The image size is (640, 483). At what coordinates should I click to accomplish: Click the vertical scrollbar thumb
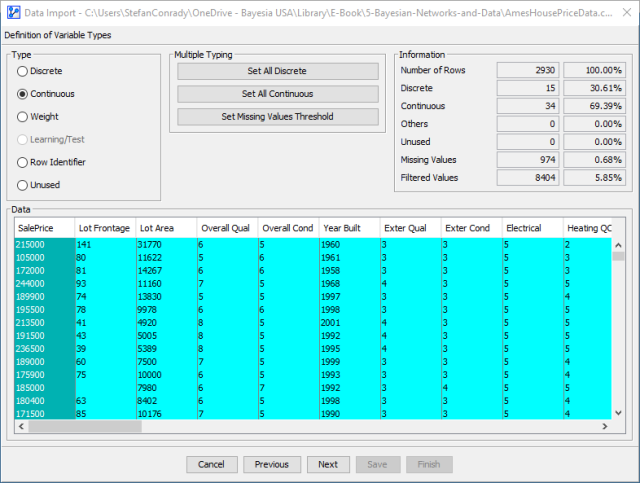click(618, 256)
